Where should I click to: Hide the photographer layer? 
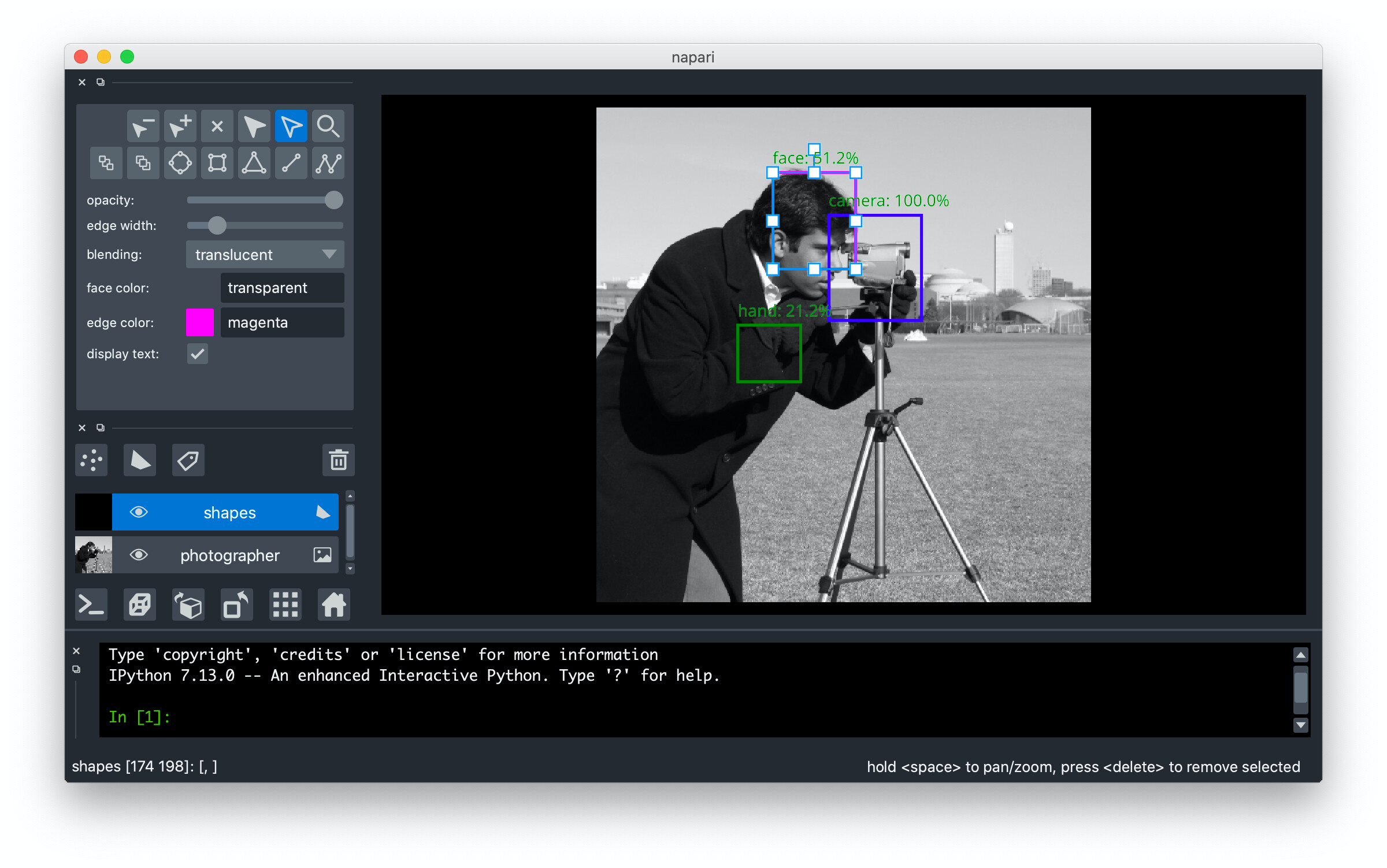point(139,555)
